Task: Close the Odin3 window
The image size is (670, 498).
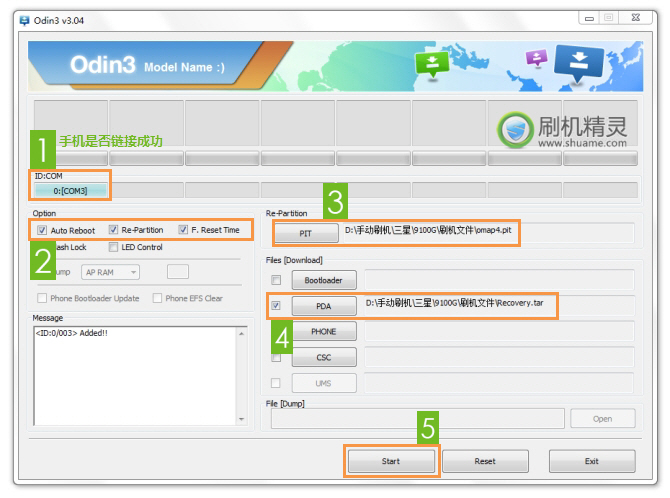Action: [636, 18]
